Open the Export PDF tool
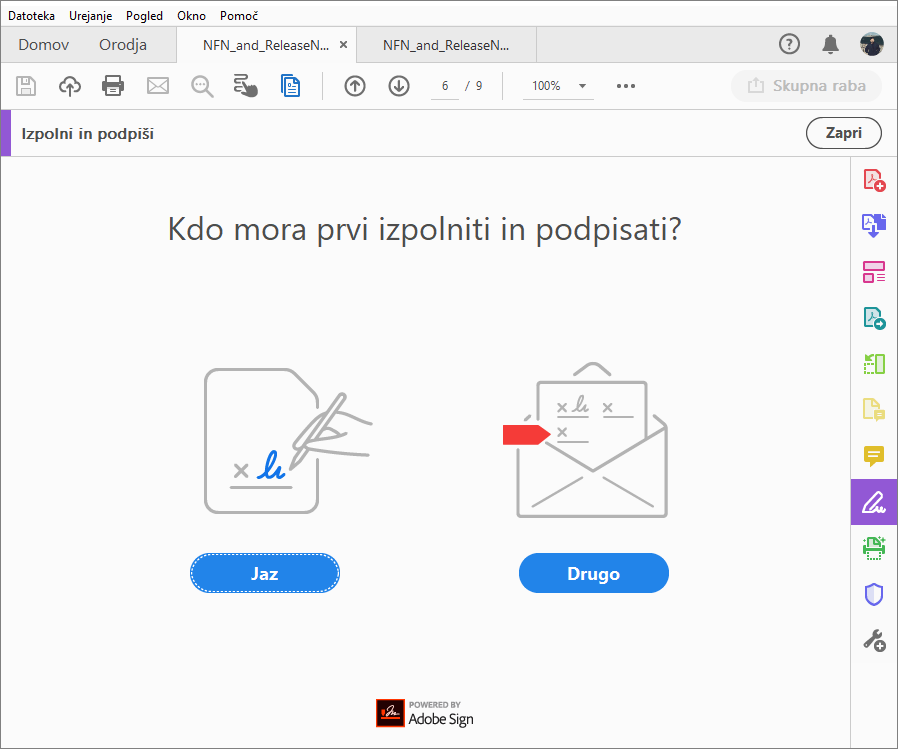 point(873,225)
